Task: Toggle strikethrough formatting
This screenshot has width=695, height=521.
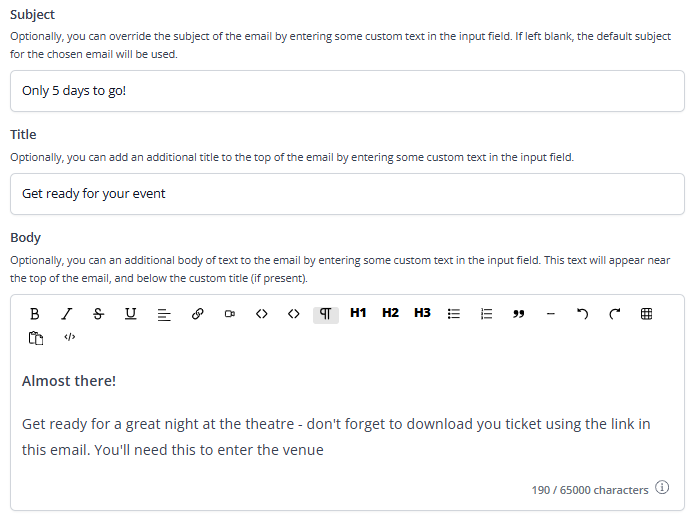Action: pyautogui.click(x=98, y=313)
